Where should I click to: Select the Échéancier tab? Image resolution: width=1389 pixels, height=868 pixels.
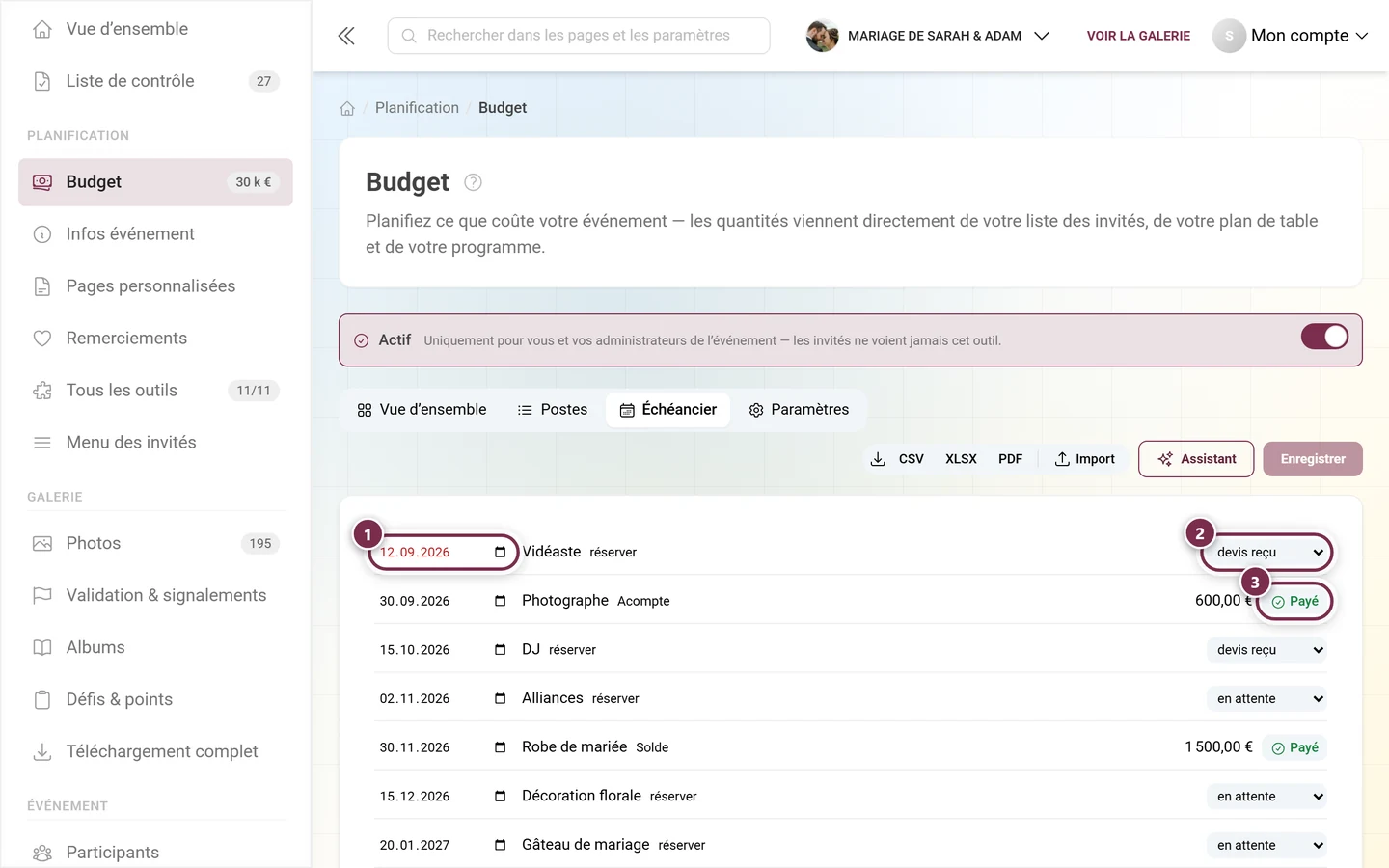(x=668, y=410)
